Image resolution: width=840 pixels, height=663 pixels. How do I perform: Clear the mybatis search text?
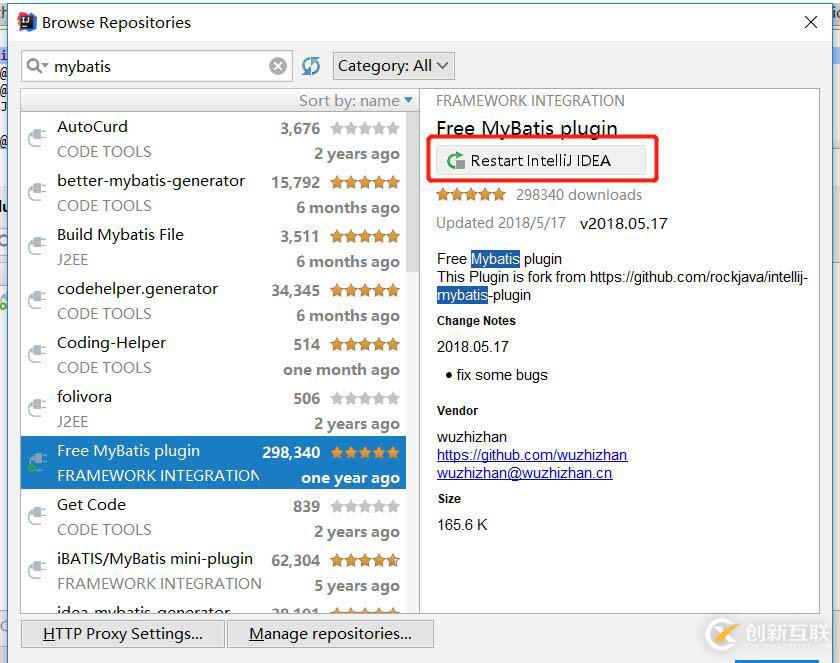(278, 66)
